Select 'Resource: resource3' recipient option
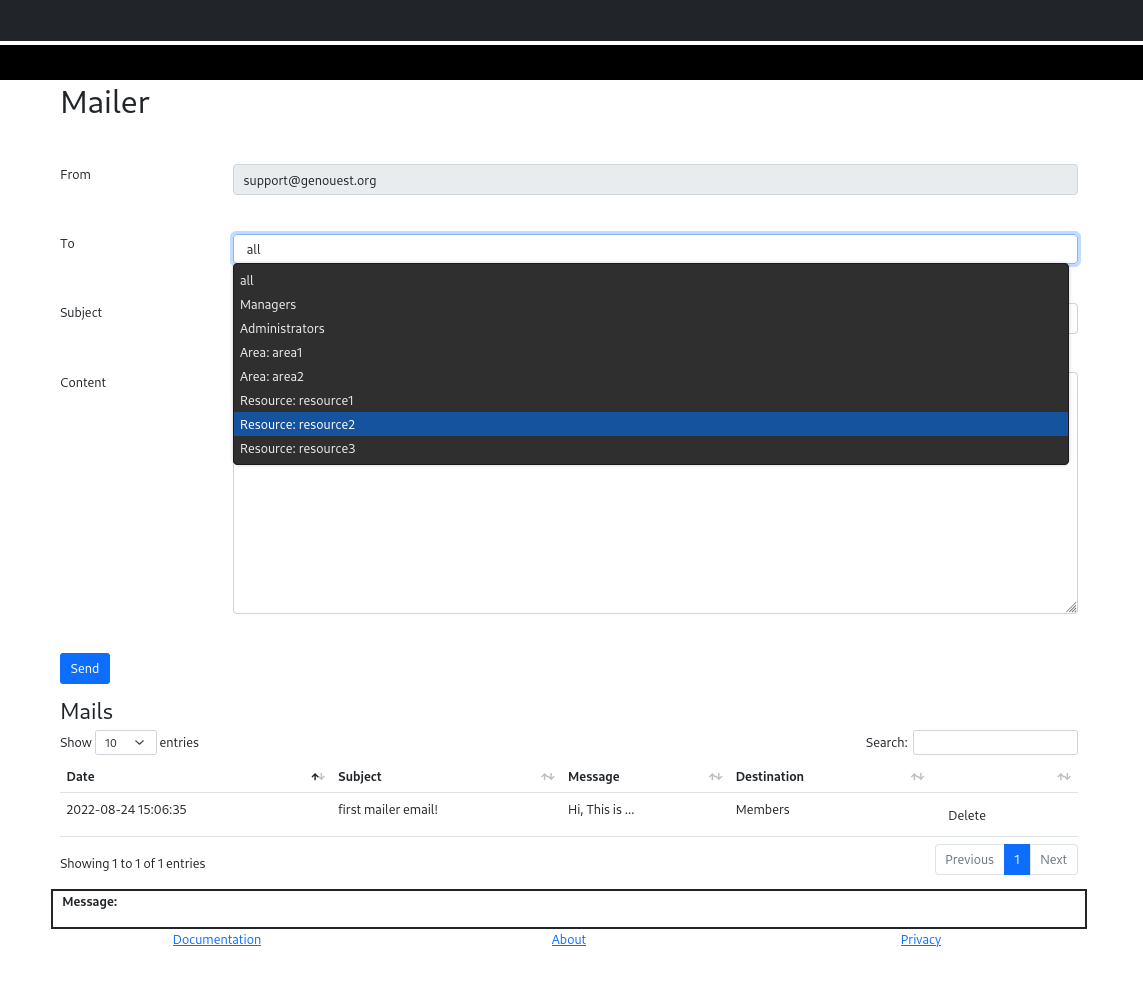Viewport: 1143px width, 1002px height. 650,449
